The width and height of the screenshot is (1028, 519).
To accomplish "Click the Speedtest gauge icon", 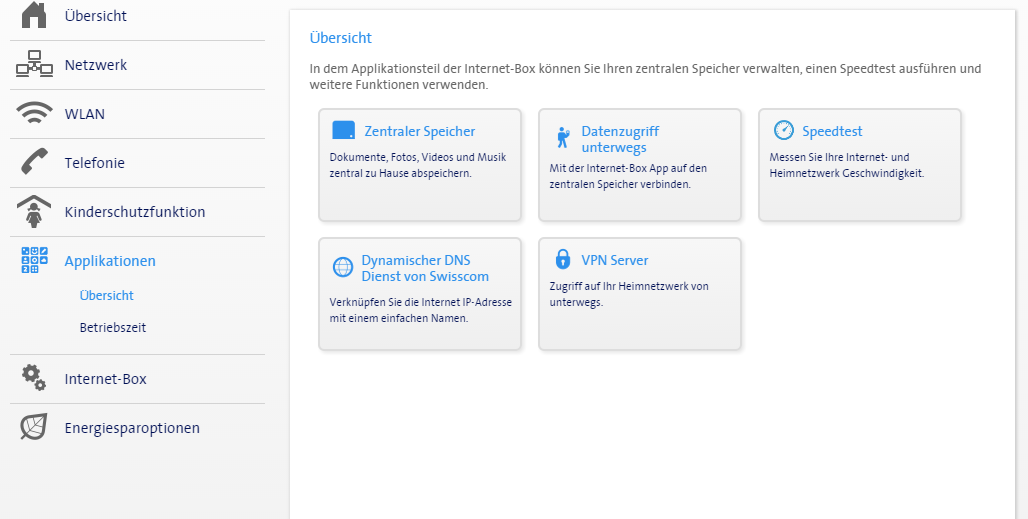I will coord(783,131).
